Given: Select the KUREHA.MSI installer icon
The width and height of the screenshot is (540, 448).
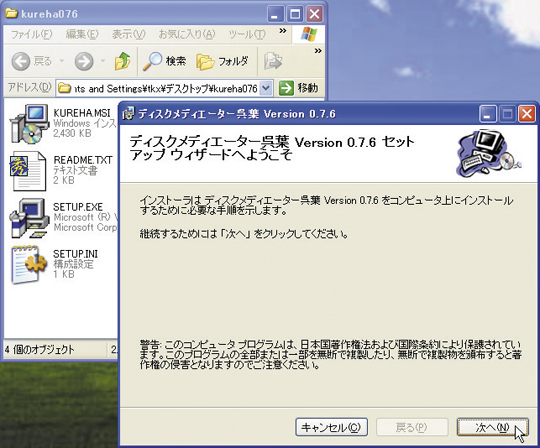Looking at the screenshot, I should [29, 124].
